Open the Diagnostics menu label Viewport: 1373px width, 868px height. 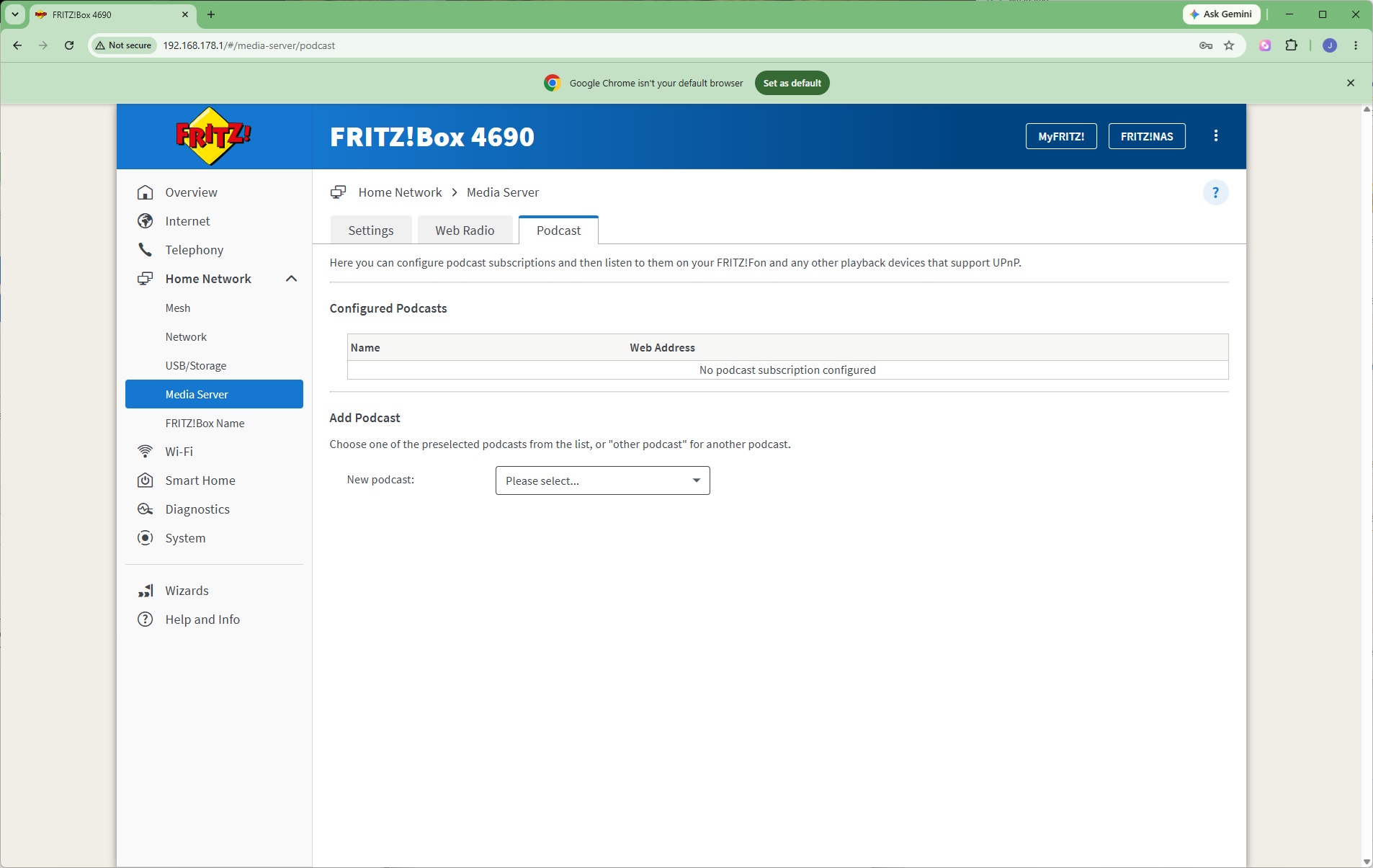[x=197, y=509]
